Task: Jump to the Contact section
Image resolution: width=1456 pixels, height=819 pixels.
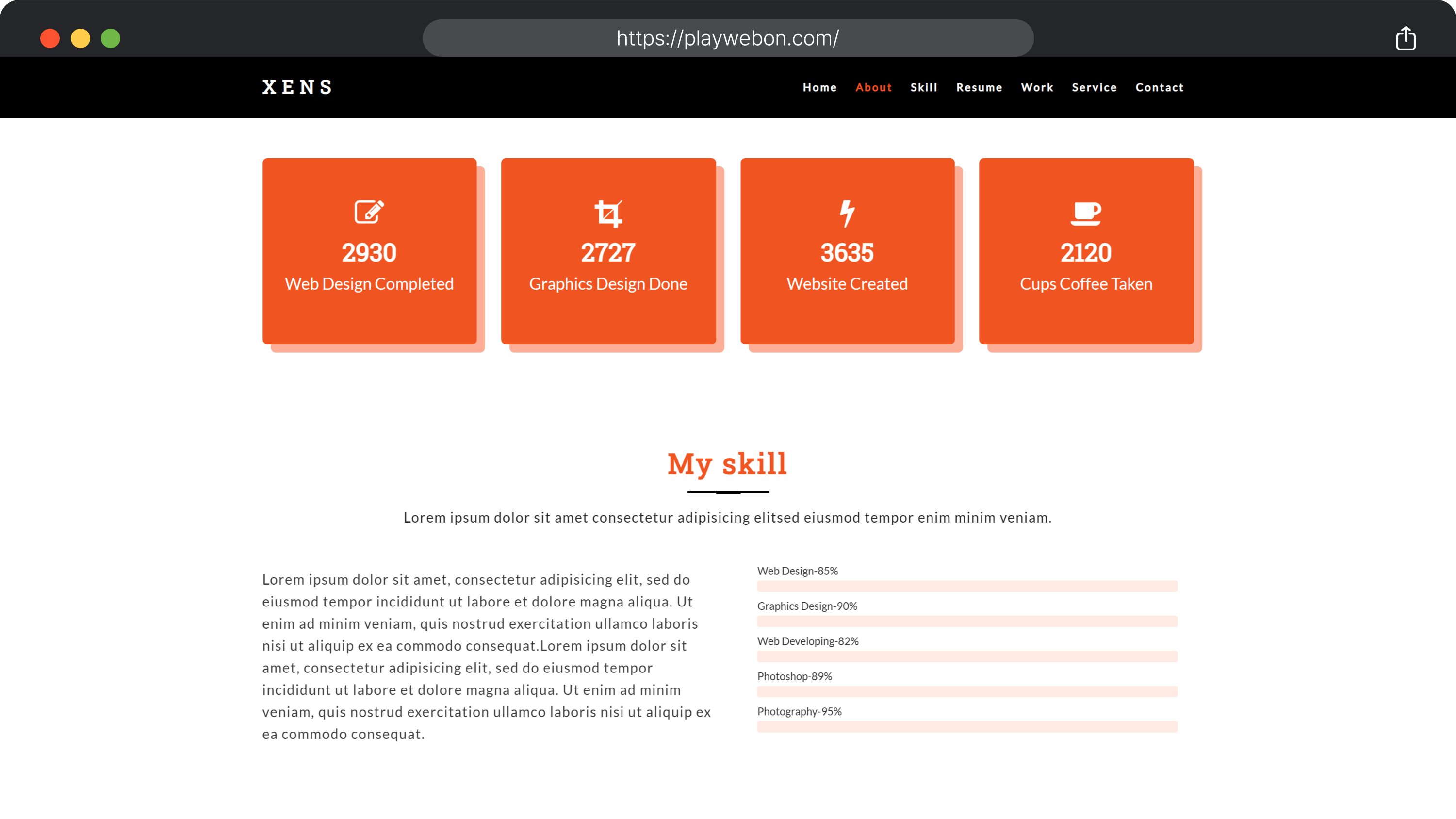Action: [x=1159, y=88]
